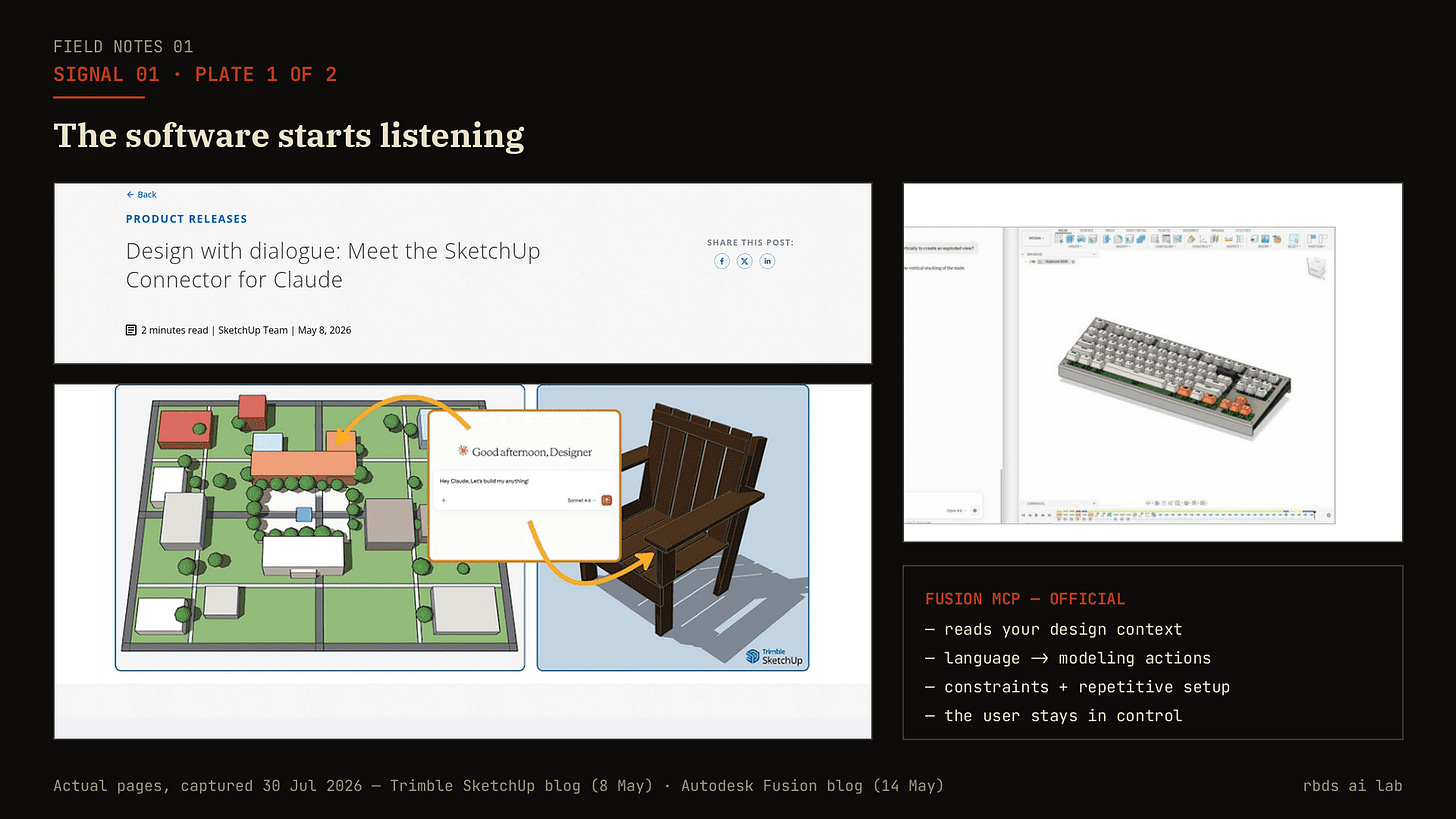
Task: Click 'FUSION MCP — OFFICIAL' heading
Action: (x=1025, y=599)
